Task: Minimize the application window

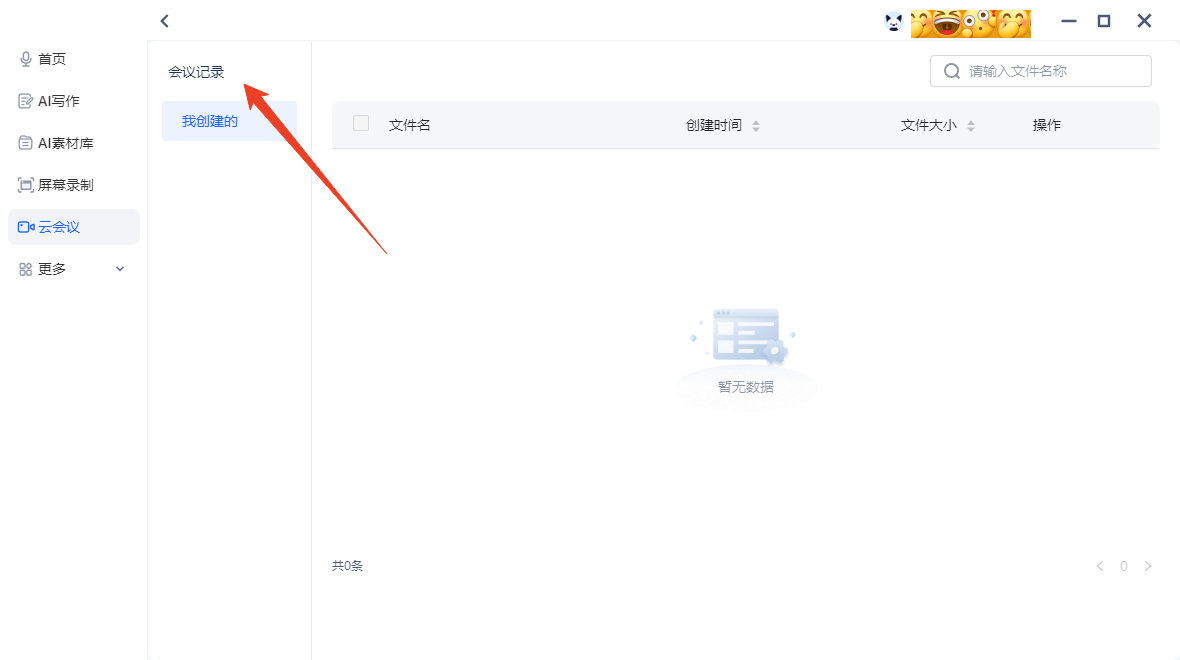Action: (1069, 21)
